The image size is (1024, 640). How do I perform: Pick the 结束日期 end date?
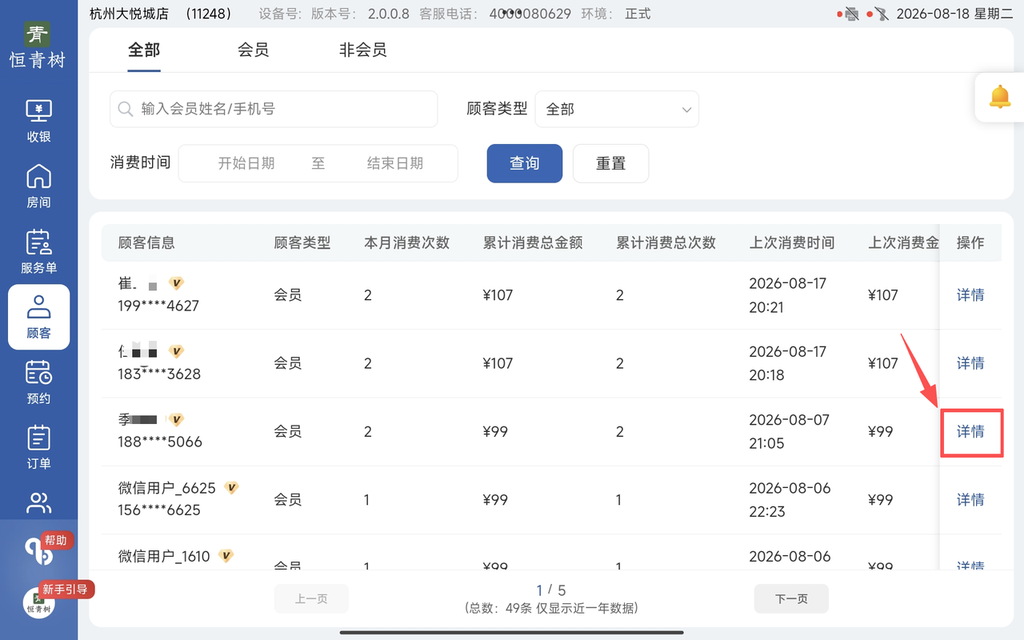coord(395,163)
